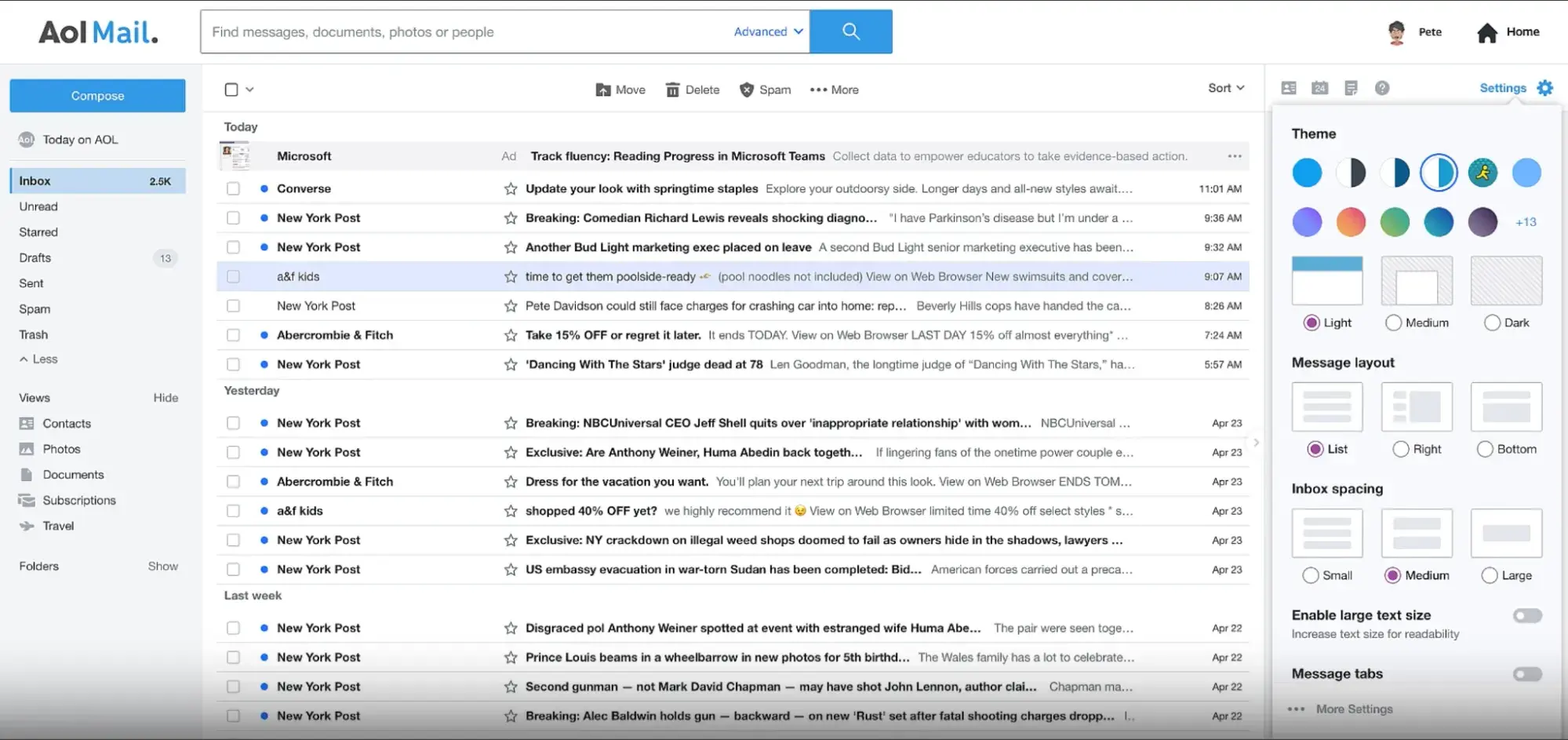Image resolution: width=1568 pixels, height=740 pixels.
Task: Click the Settings text link
Action: pyautogui.click(x=1502, y=88)
